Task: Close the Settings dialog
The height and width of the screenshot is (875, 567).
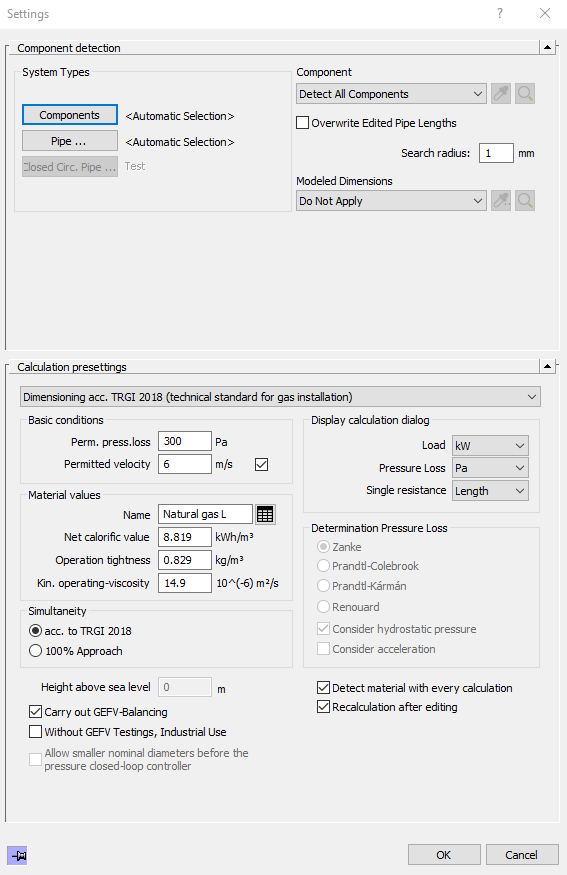Action: pos(545,13)
